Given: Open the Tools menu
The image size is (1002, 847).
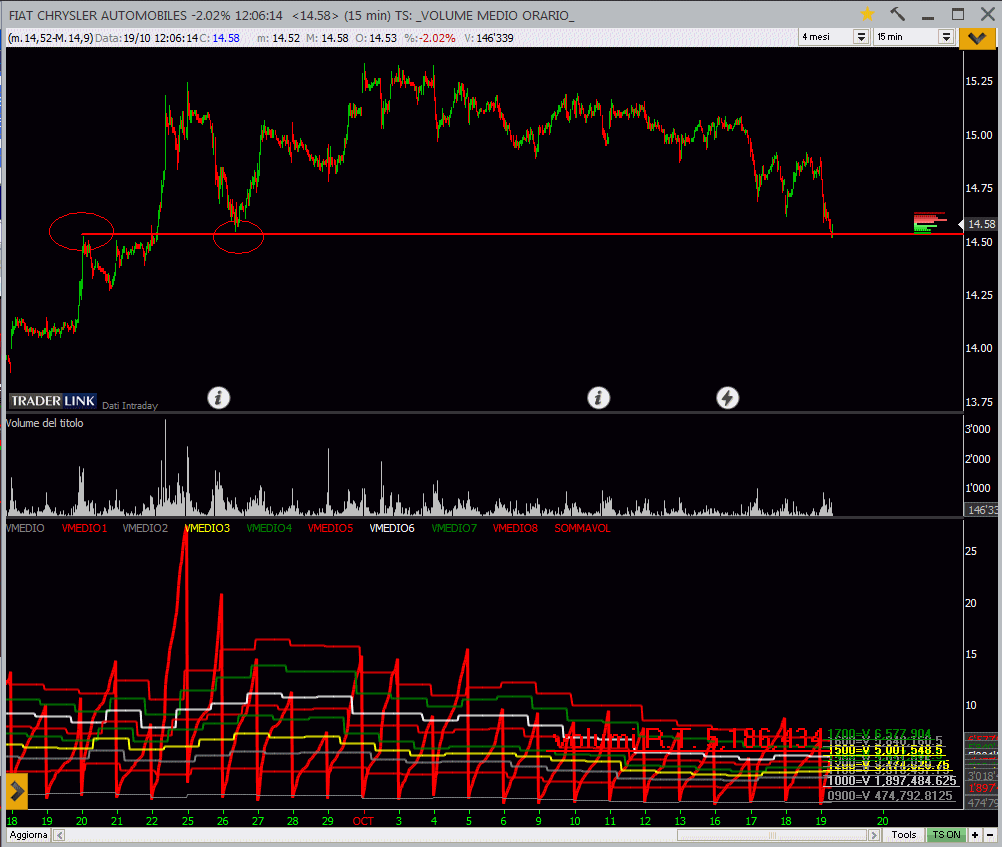Looking at the screenshot, I should [x=904, y=835].
